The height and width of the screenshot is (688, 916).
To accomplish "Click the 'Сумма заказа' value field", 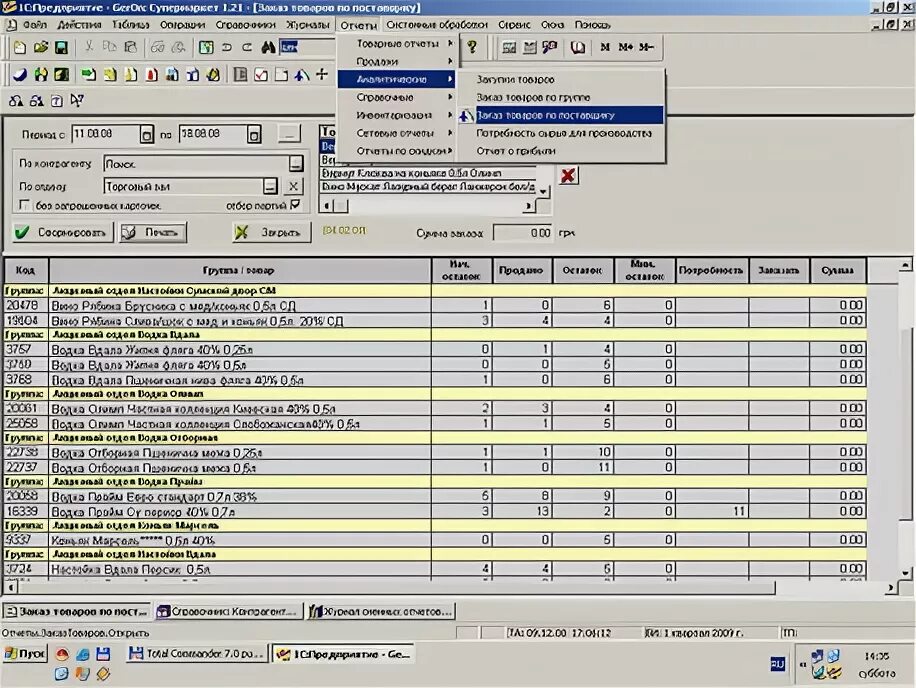I will click(522, 233).
